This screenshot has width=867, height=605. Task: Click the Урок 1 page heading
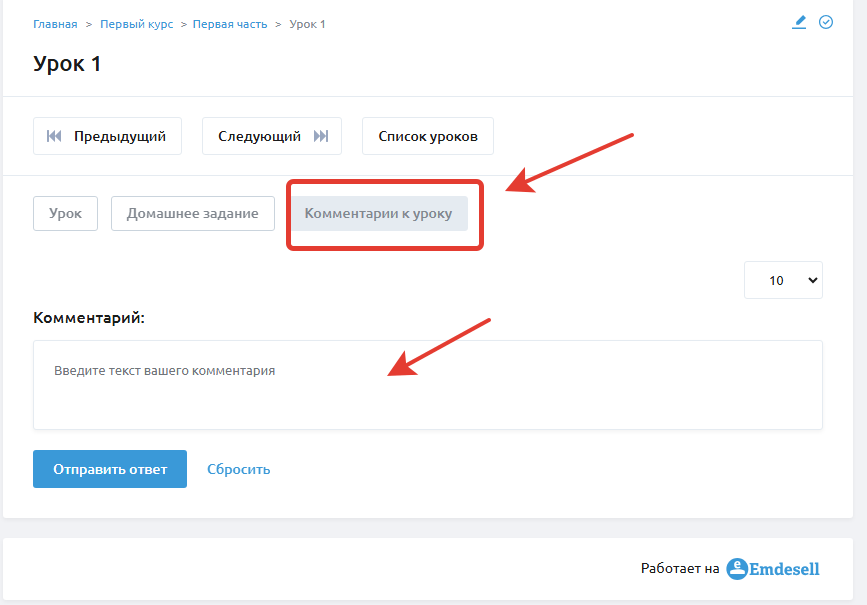(67, 64)
